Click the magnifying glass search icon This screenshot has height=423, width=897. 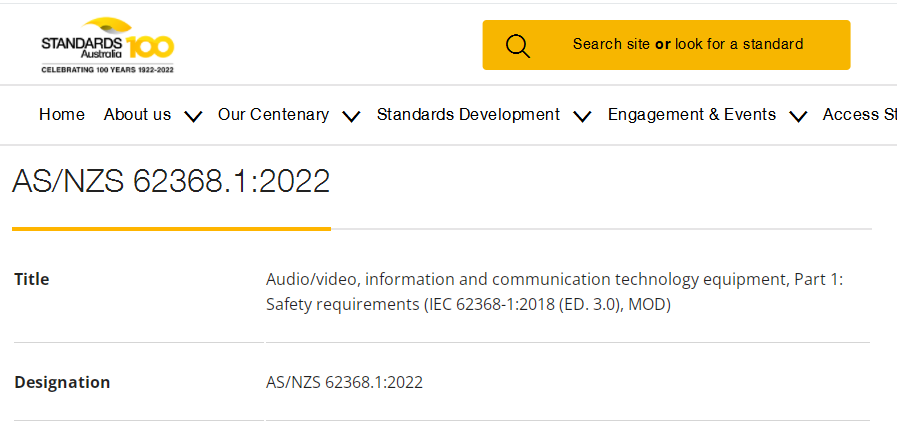tap(518, 46)
